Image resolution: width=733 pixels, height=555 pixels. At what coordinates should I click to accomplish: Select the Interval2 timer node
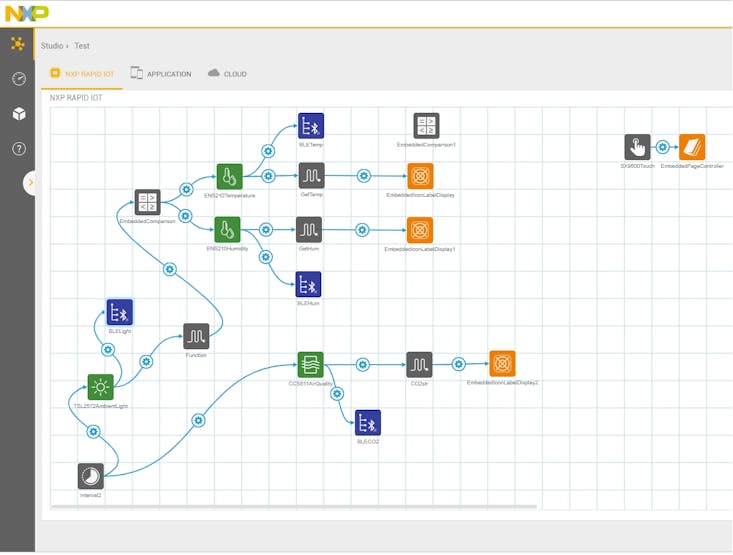point(91,476)
